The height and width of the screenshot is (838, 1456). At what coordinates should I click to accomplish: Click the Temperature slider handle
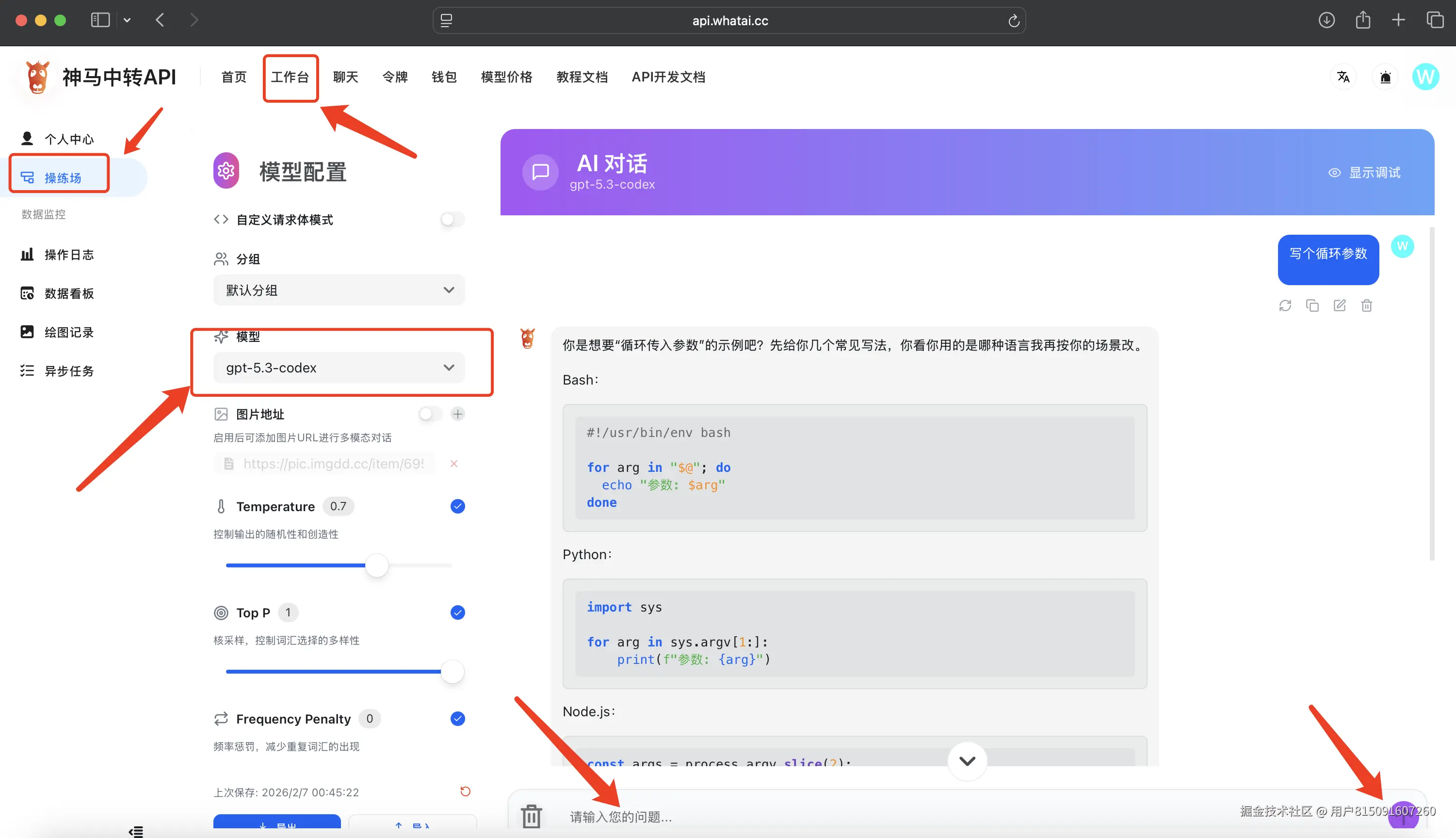click(377, 565)
